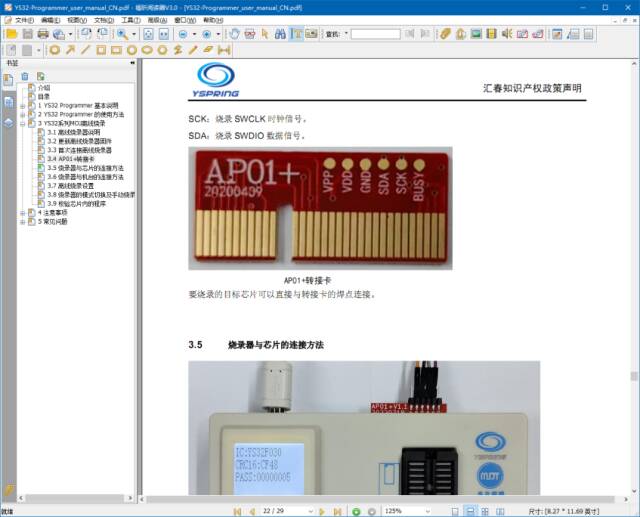Select the line drawing tool
Viewport: 640px width, 517px height.
[x=85, y=50]
